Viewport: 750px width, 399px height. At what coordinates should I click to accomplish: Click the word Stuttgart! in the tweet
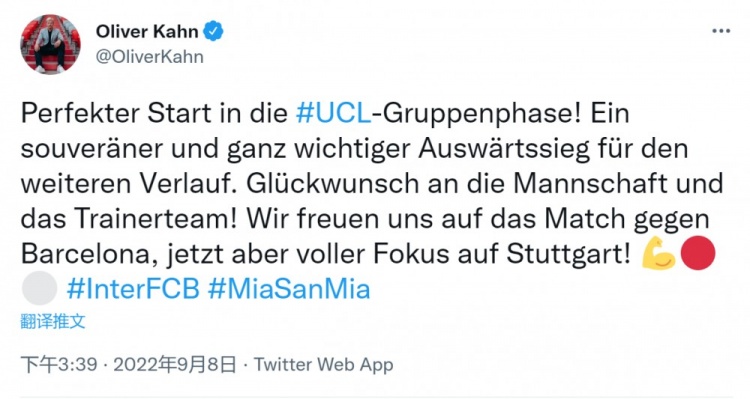pos(568,254)
